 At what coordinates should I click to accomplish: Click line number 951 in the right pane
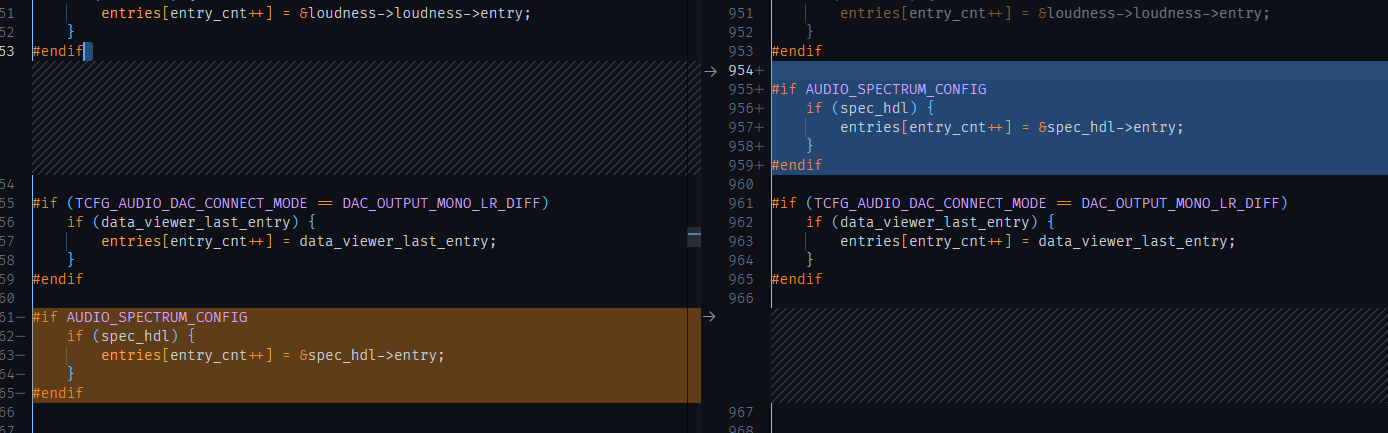click(741, 13)
